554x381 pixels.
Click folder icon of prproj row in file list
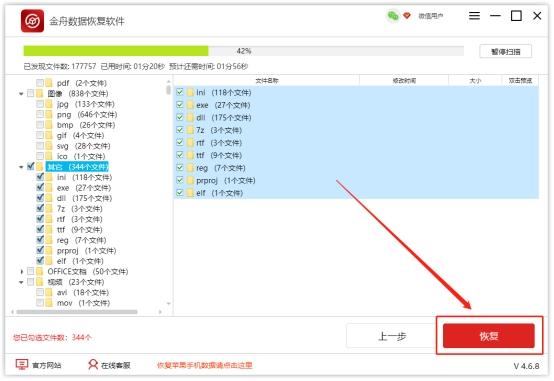pos(190,180)
